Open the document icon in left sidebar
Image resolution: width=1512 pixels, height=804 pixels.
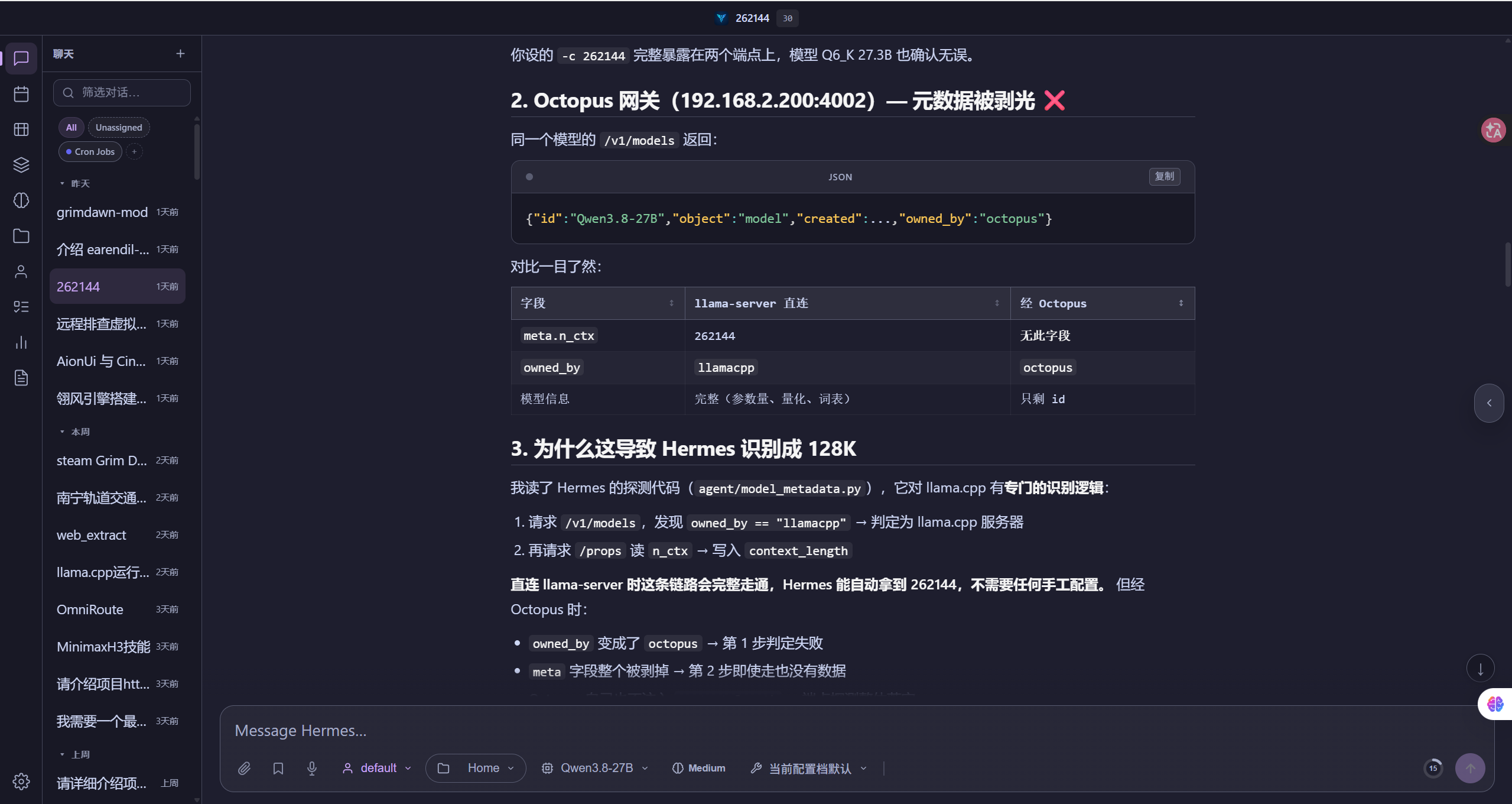(x=21, y=378)
